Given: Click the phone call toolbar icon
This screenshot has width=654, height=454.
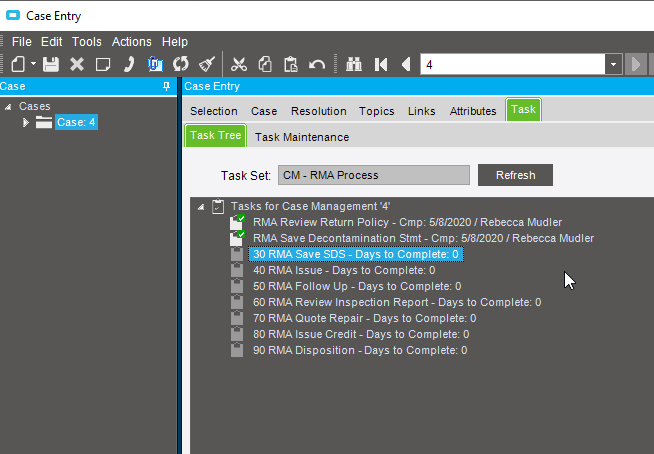Looking at the screenshot, I should 129,65.
